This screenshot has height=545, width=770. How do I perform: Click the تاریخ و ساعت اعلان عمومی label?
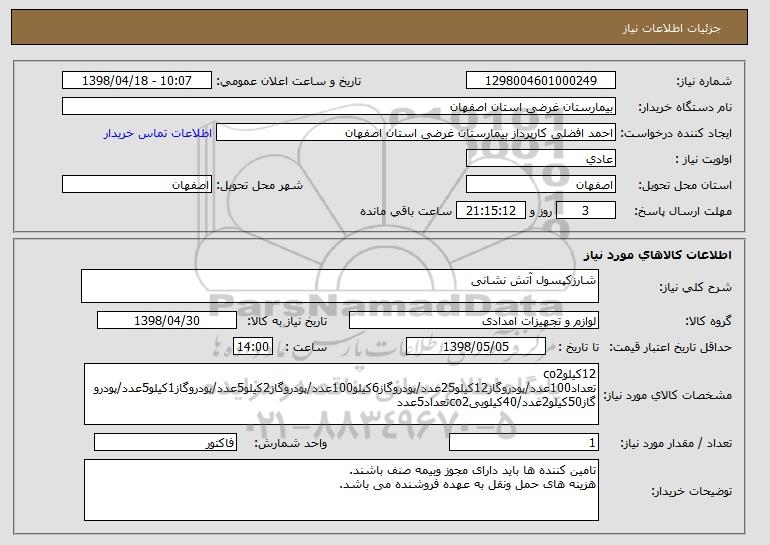click(x=289, y=81)
